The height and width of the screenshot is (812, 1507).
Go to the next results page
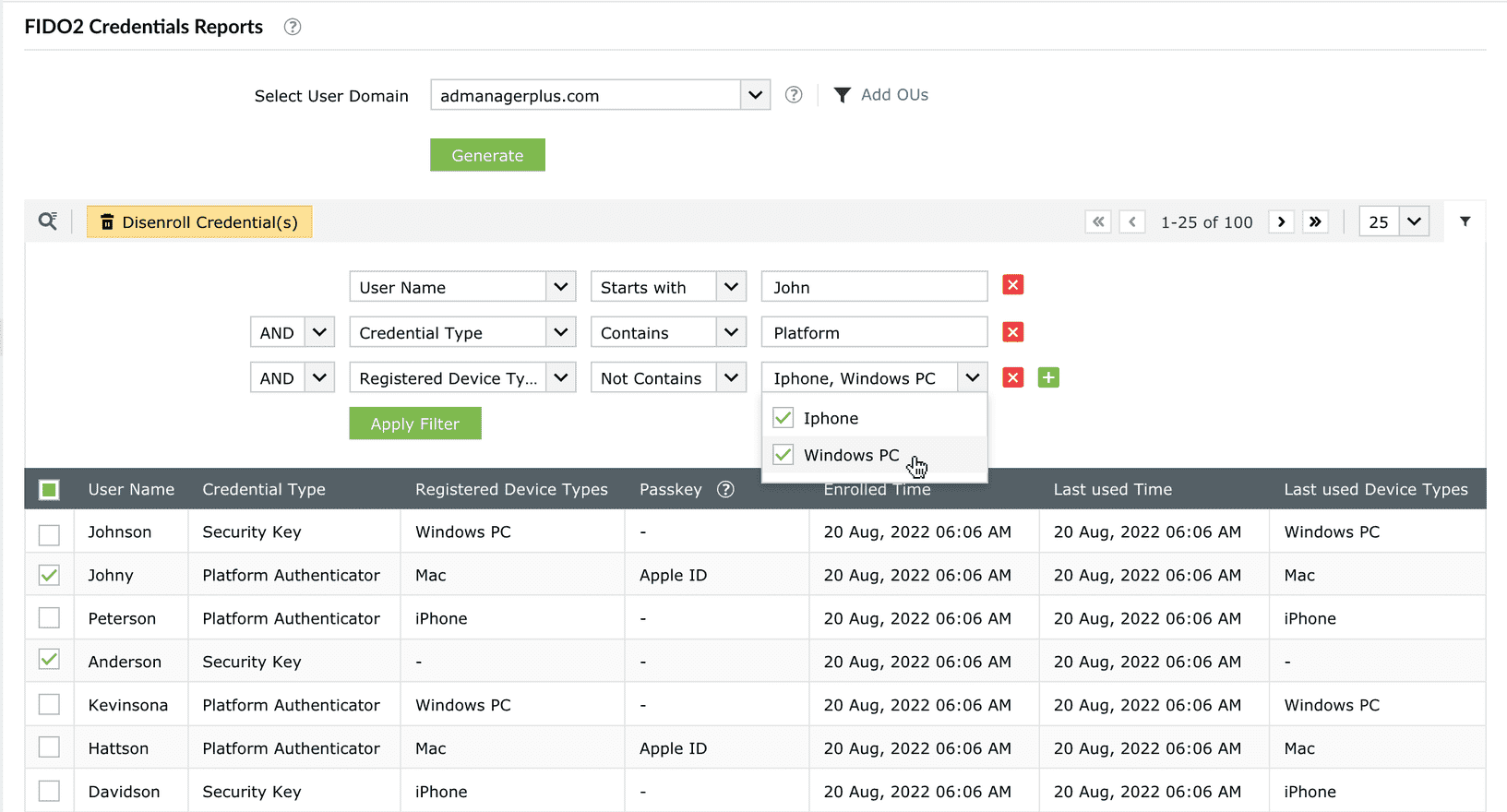tap(1281, 221)
